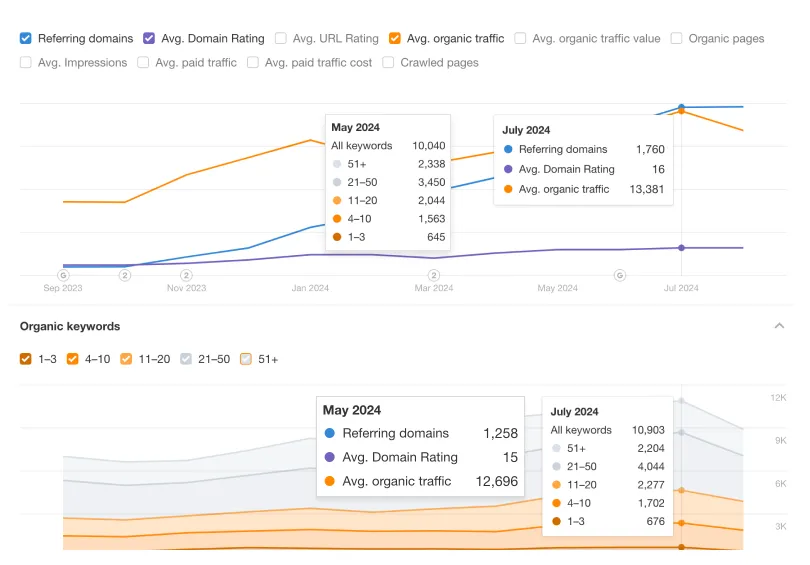
Task: Click the 'May 2024' axis label
Action: click(x=557, y=288)
